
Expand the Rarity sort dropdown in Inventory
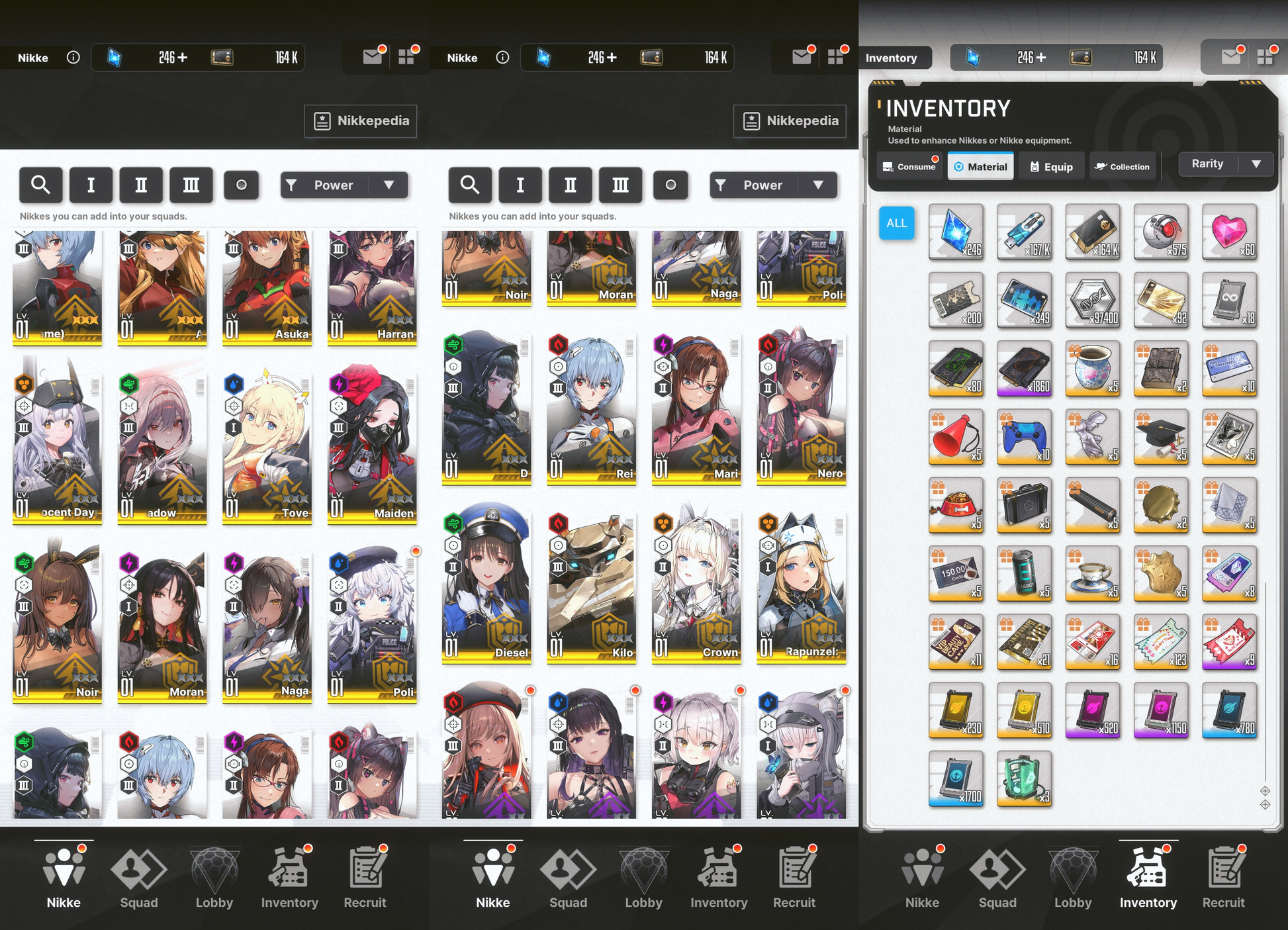click(1226, 163)
